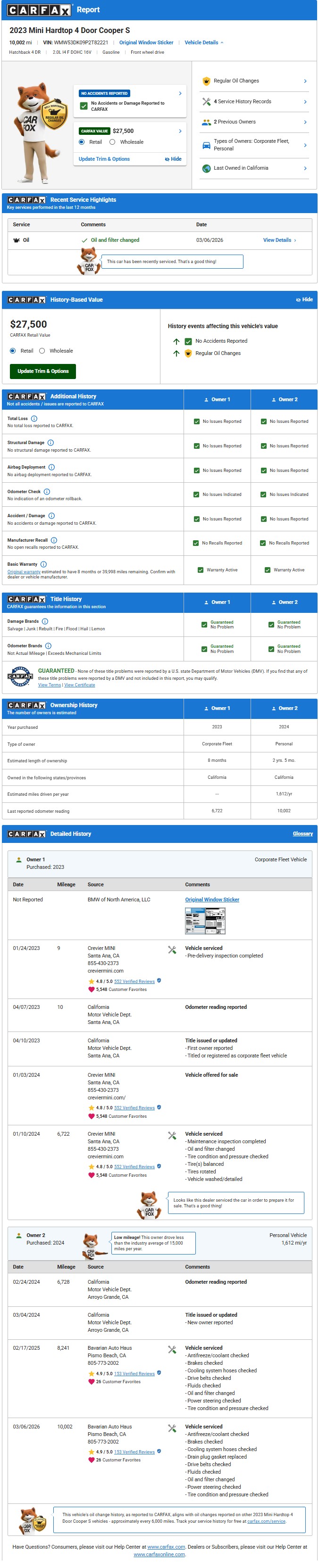Select Wholesale in the CARFAX Value card
This screenshot has width=319, height=1568.
click(x=112, y=142)
